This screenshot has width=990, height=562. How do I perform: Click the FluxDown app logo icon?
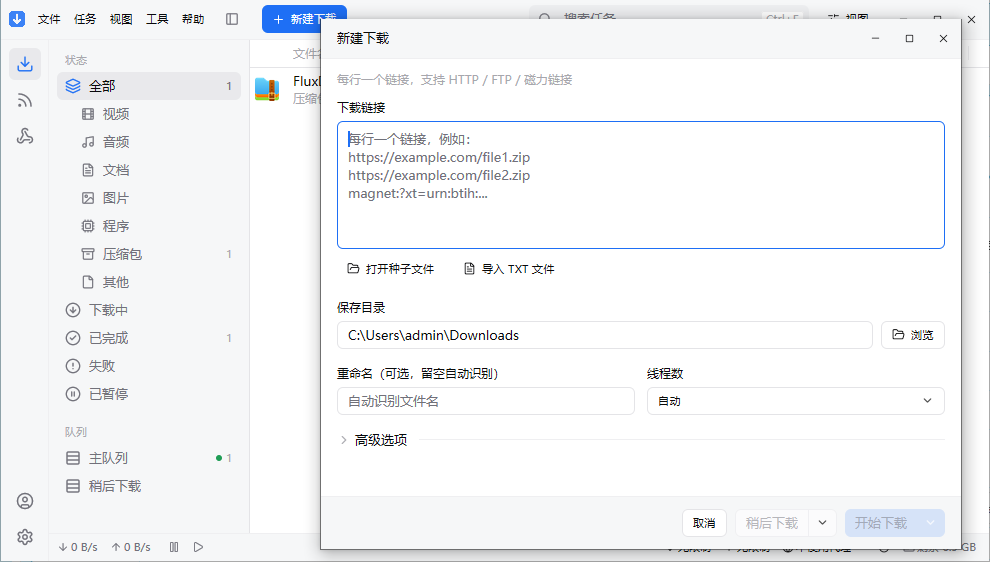(17, 19)
